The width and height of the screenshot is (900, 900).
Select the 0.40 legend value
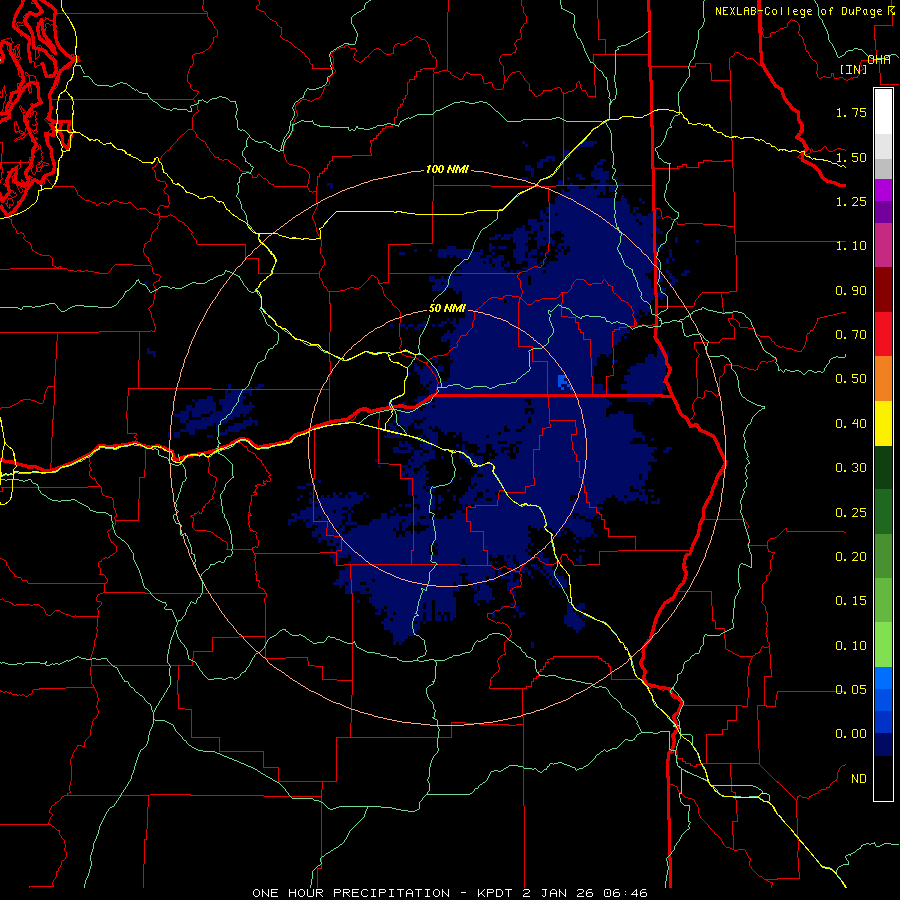coord(851,424)
